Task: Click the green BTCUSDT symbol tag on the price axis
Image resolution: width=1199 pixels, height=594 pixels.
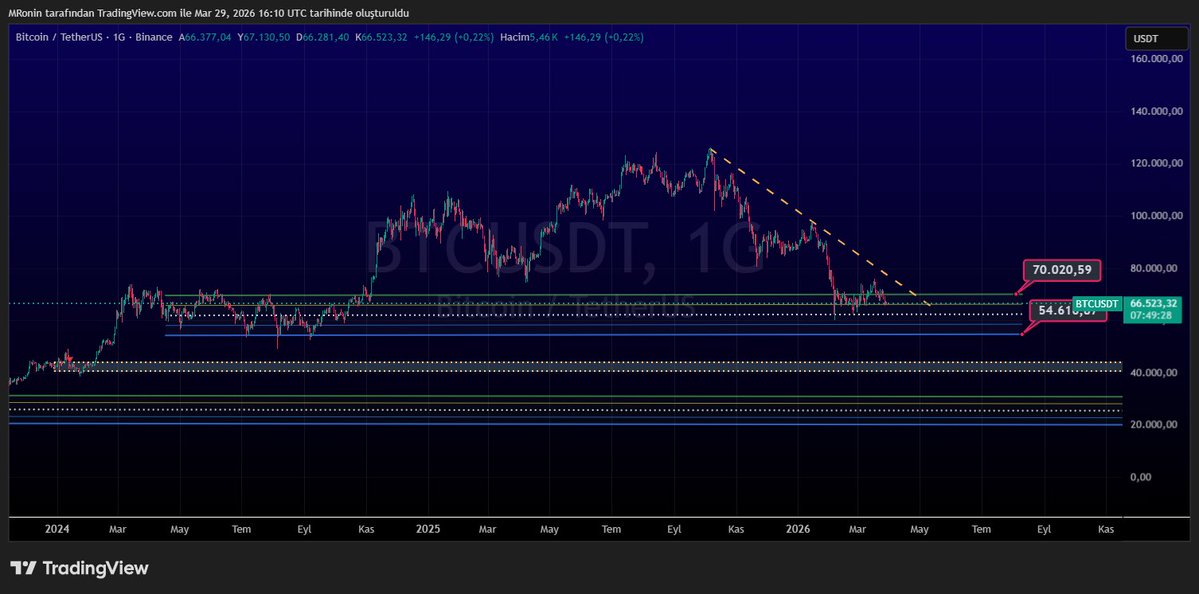Action: [1097, 303]
